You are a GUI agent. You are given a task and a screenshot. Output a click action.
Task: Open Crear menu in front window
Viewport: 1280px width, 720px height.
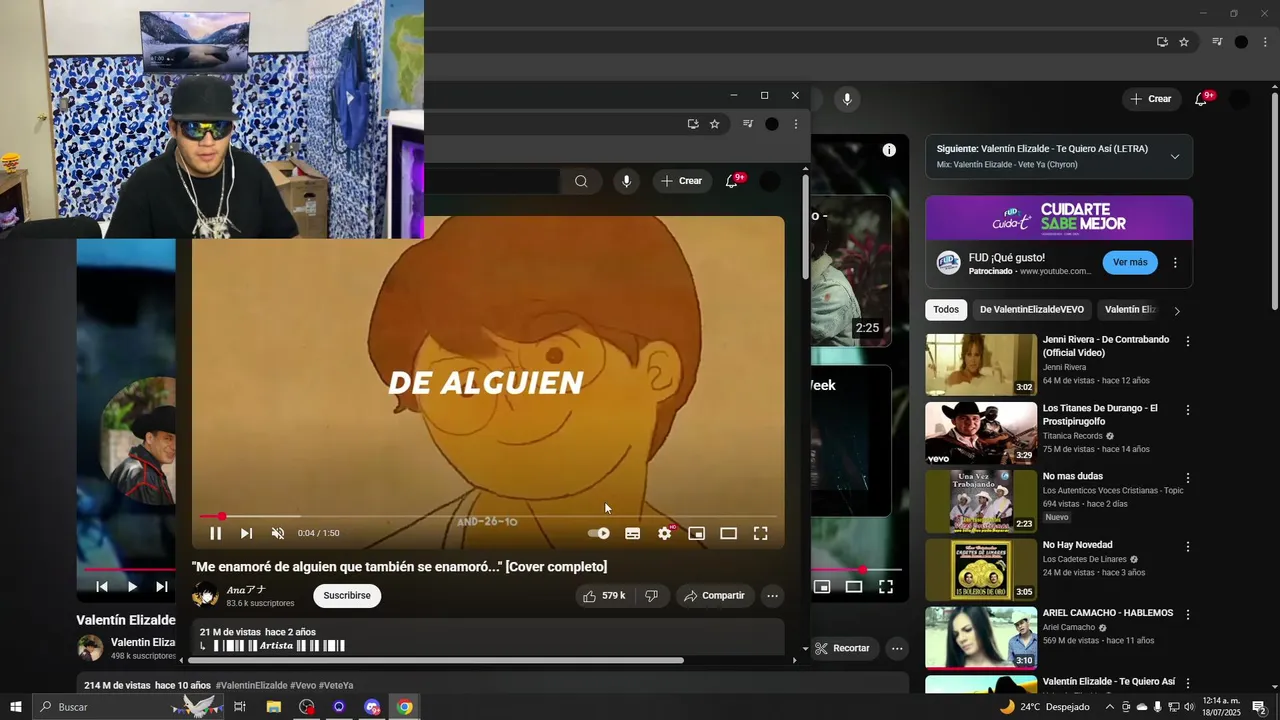pyautogui.click(x=681, y=181)
